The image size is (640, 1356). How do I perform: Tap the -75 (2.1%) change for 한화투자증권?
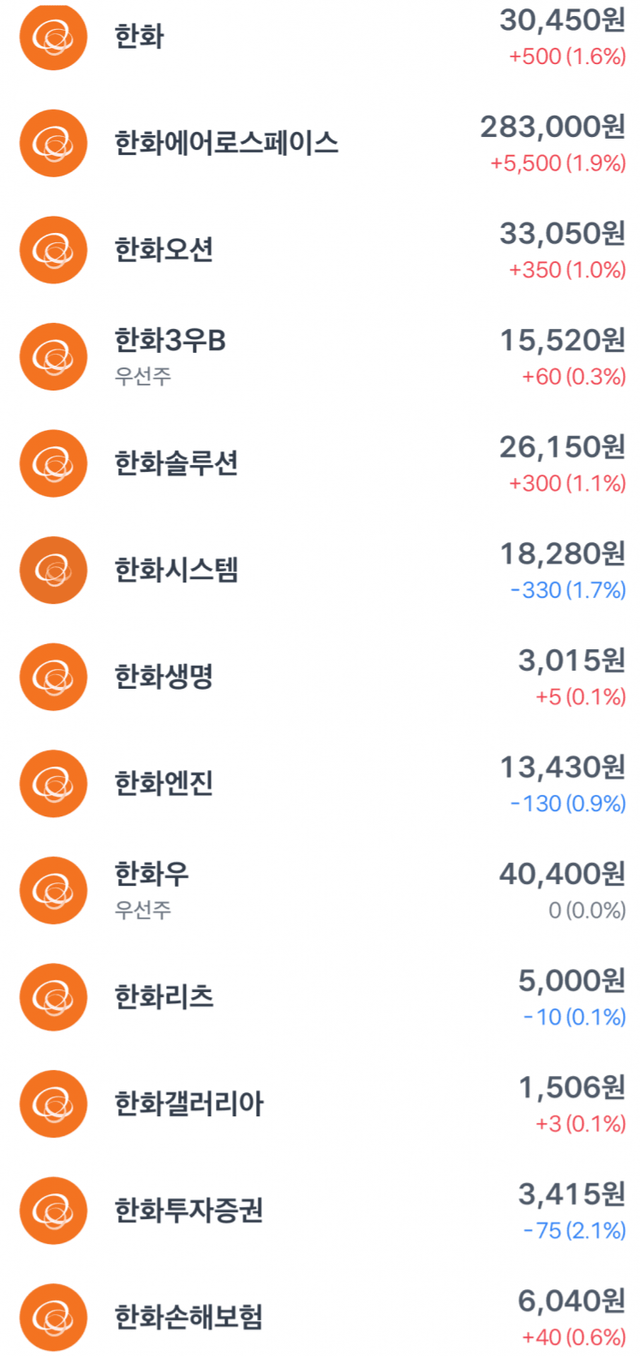pyautogui.click(x=574, y=1231)
